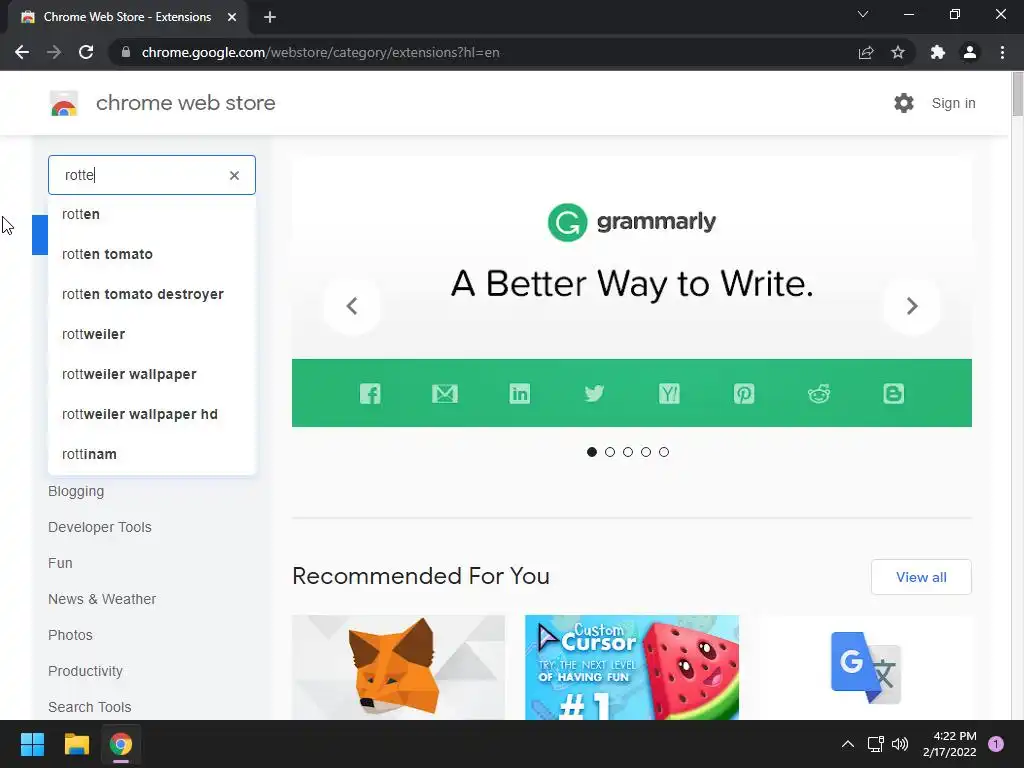The width and height of the screenshot is (1024, 768).
Task: Open File Explorer from the taskbar
Action: coord(76,744)
